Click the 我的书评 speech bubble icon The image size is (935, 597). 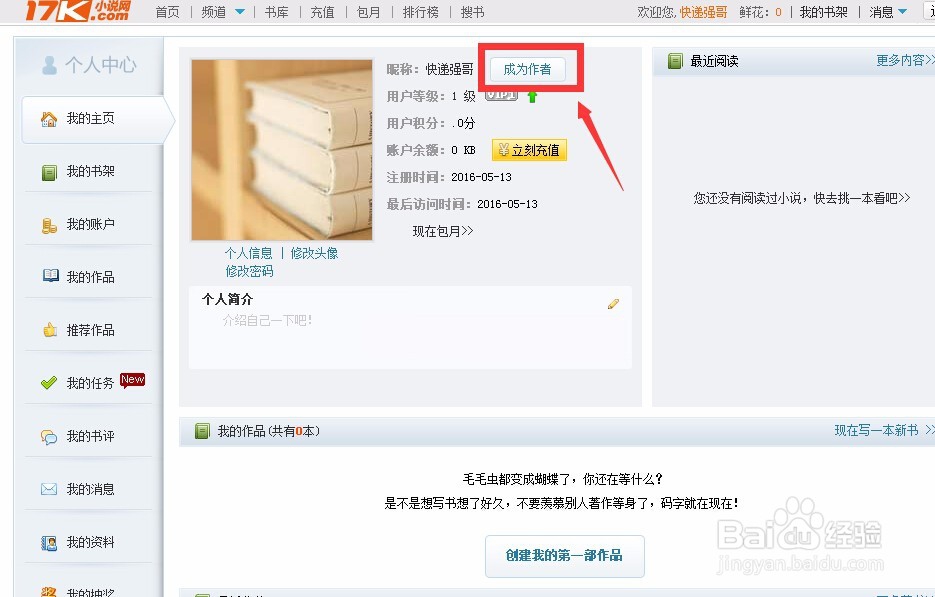click(49, 437)
